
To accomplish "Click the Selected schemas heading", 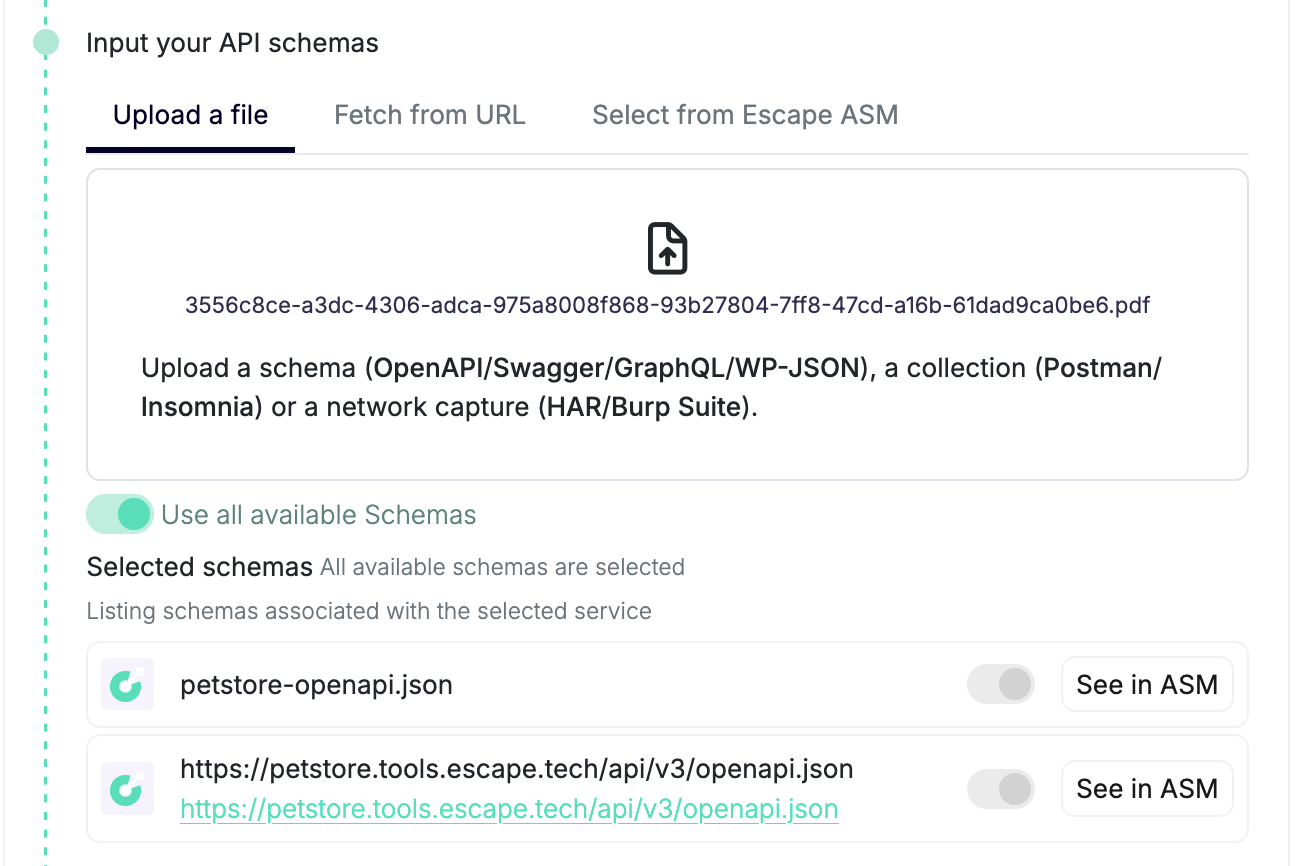I will pos(199,567).
